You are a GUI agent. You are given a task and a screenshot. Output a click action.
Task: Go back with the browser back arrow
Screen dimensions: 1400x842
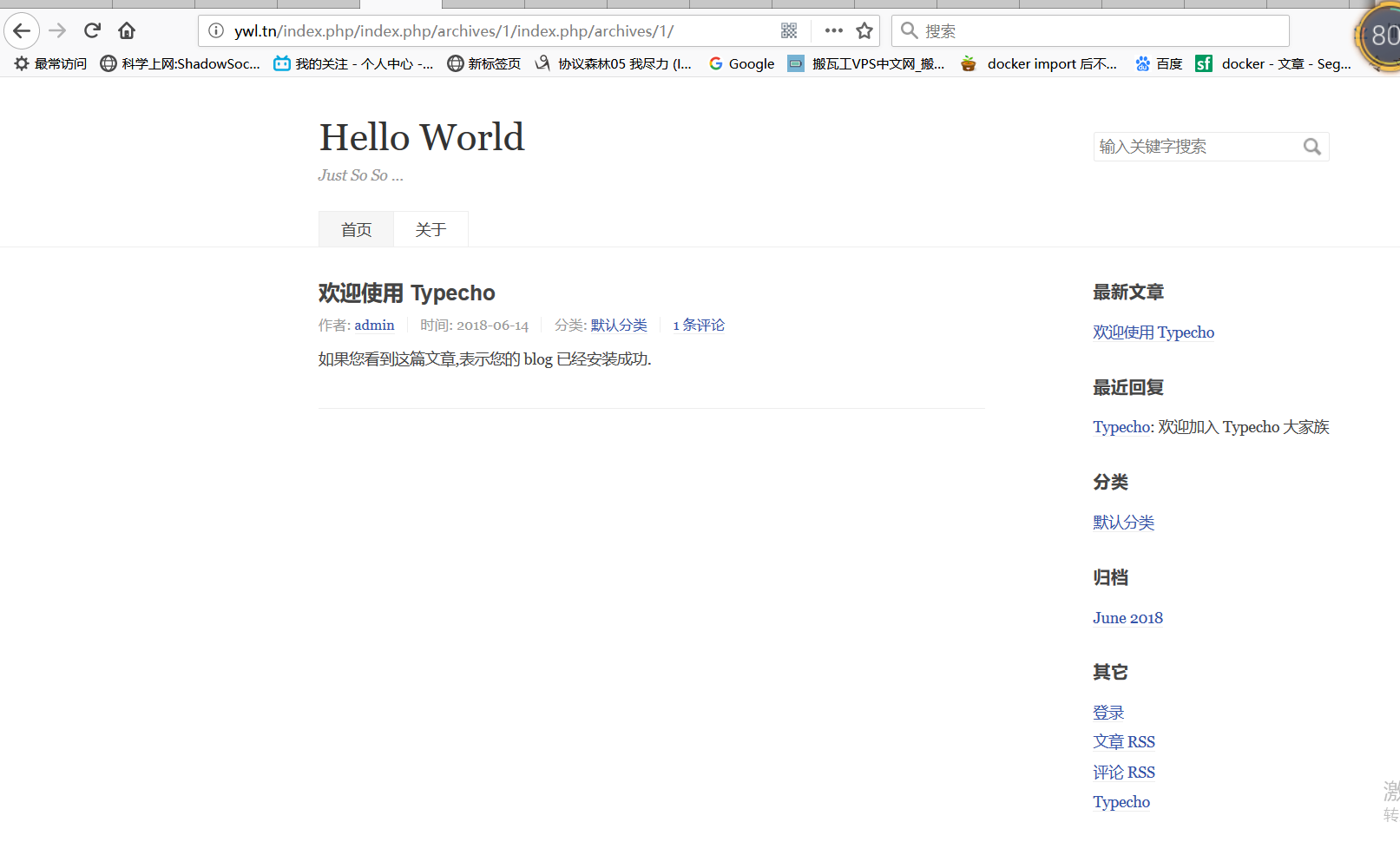point(22,31)
